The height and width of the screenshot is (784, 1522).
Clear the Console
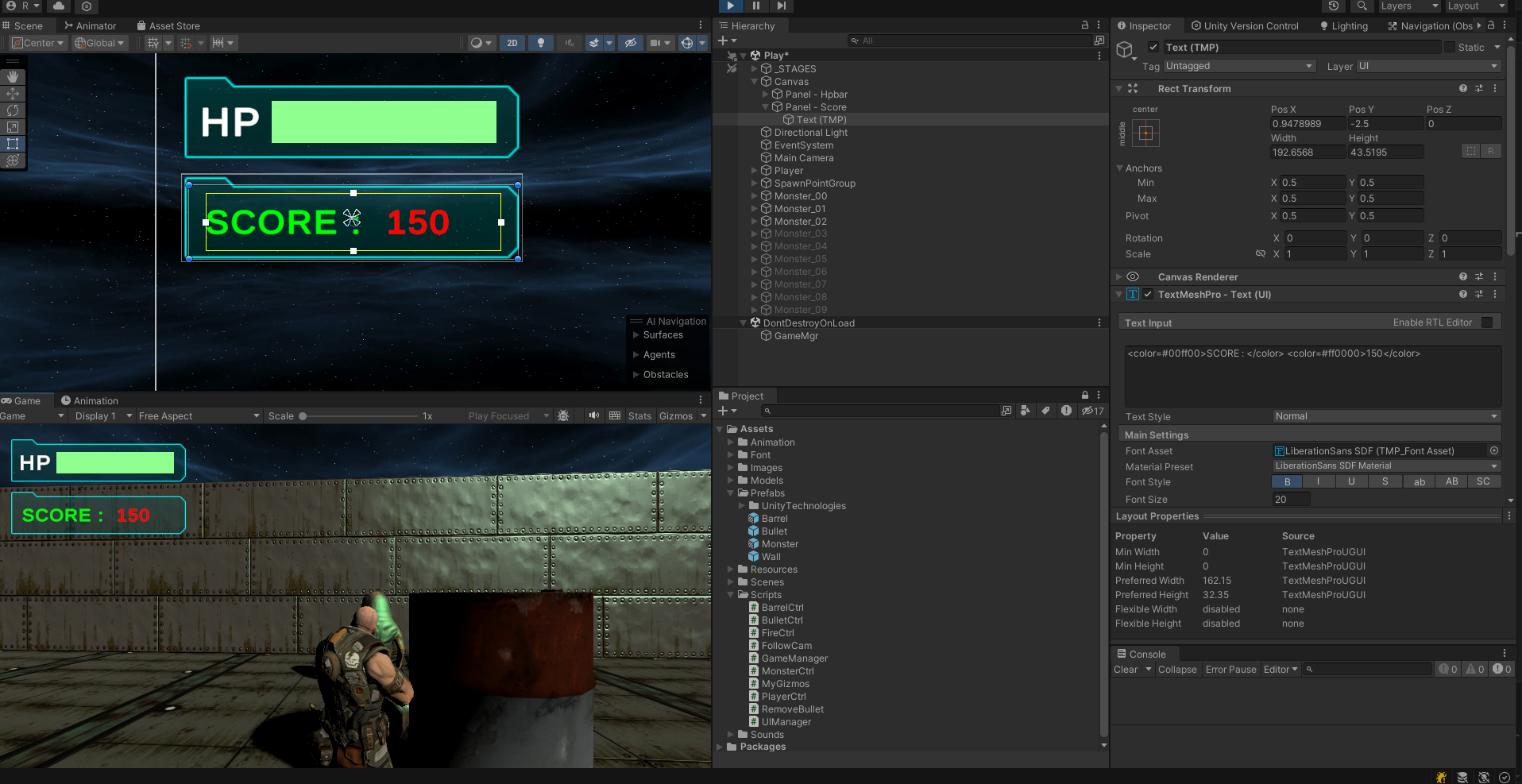pyautogui.click(x=1126, y=669)
